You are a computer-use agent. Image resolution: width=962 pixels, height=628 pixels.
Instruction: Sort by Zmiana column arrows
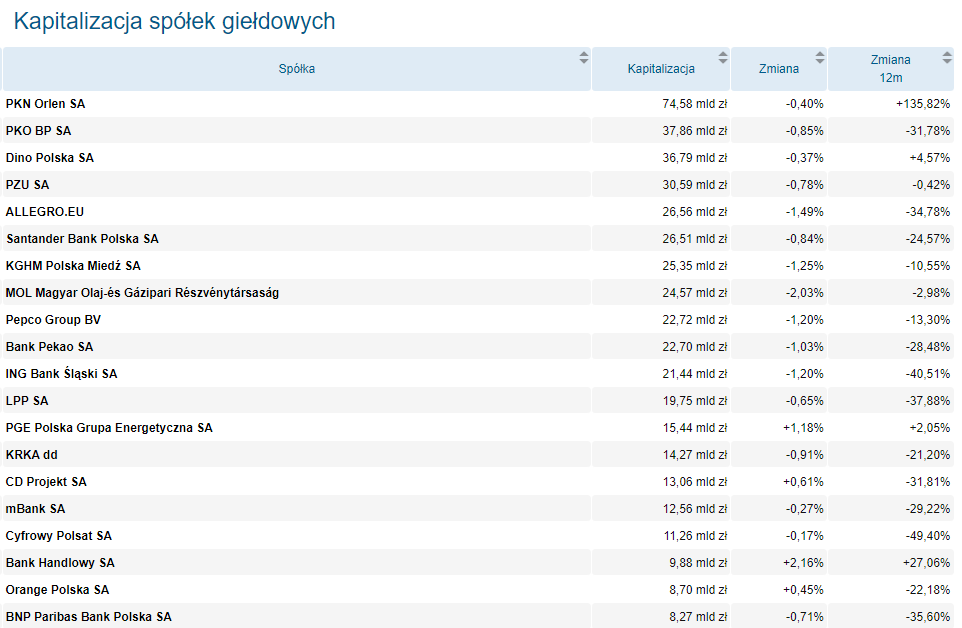[820, 58]
